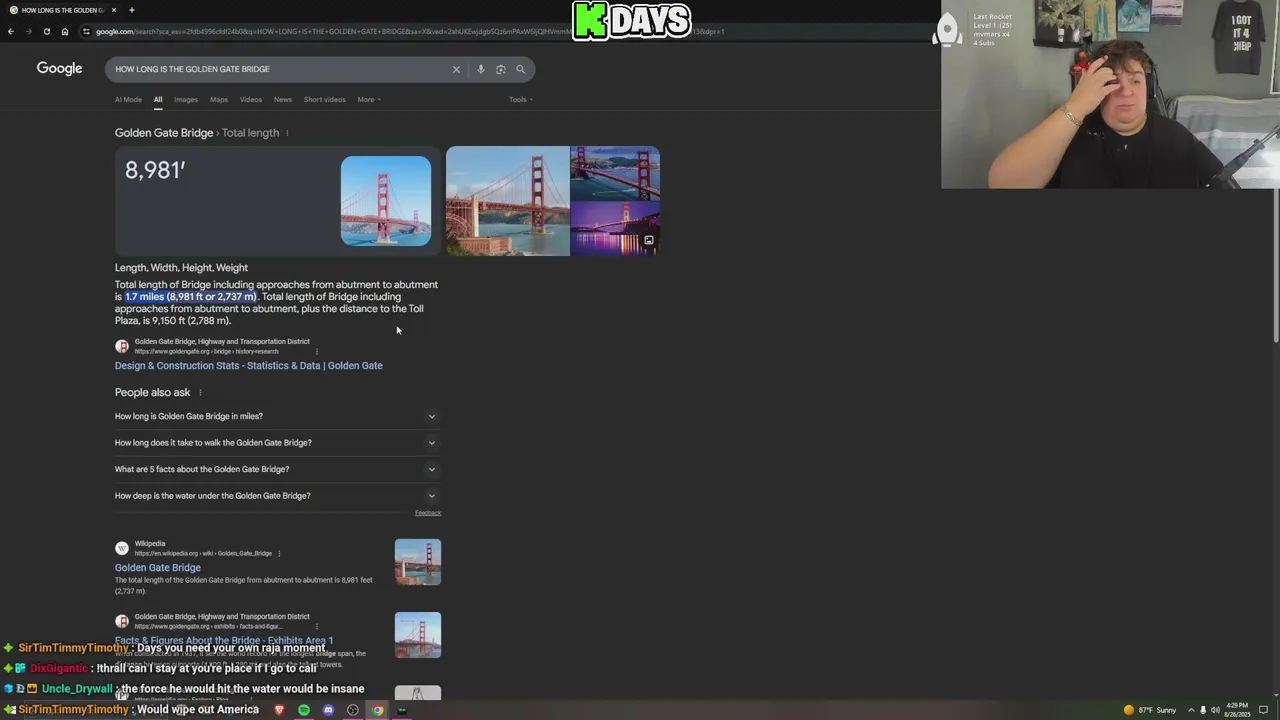Open options dots for Wikipedia result
1280x720 pixels.
(279, 553)
